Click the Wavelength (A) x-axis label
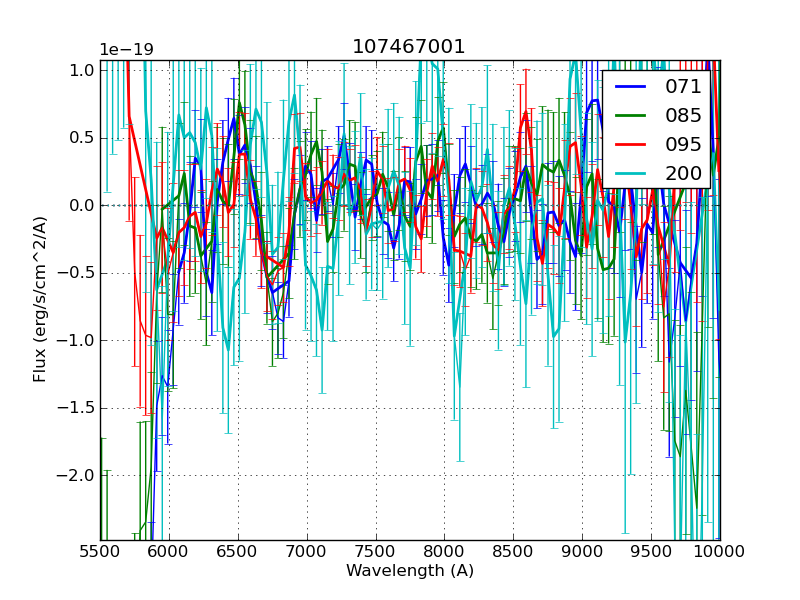The height and width of the screenshot is (600, 800). pyautogui.click(x=410, y=571)
